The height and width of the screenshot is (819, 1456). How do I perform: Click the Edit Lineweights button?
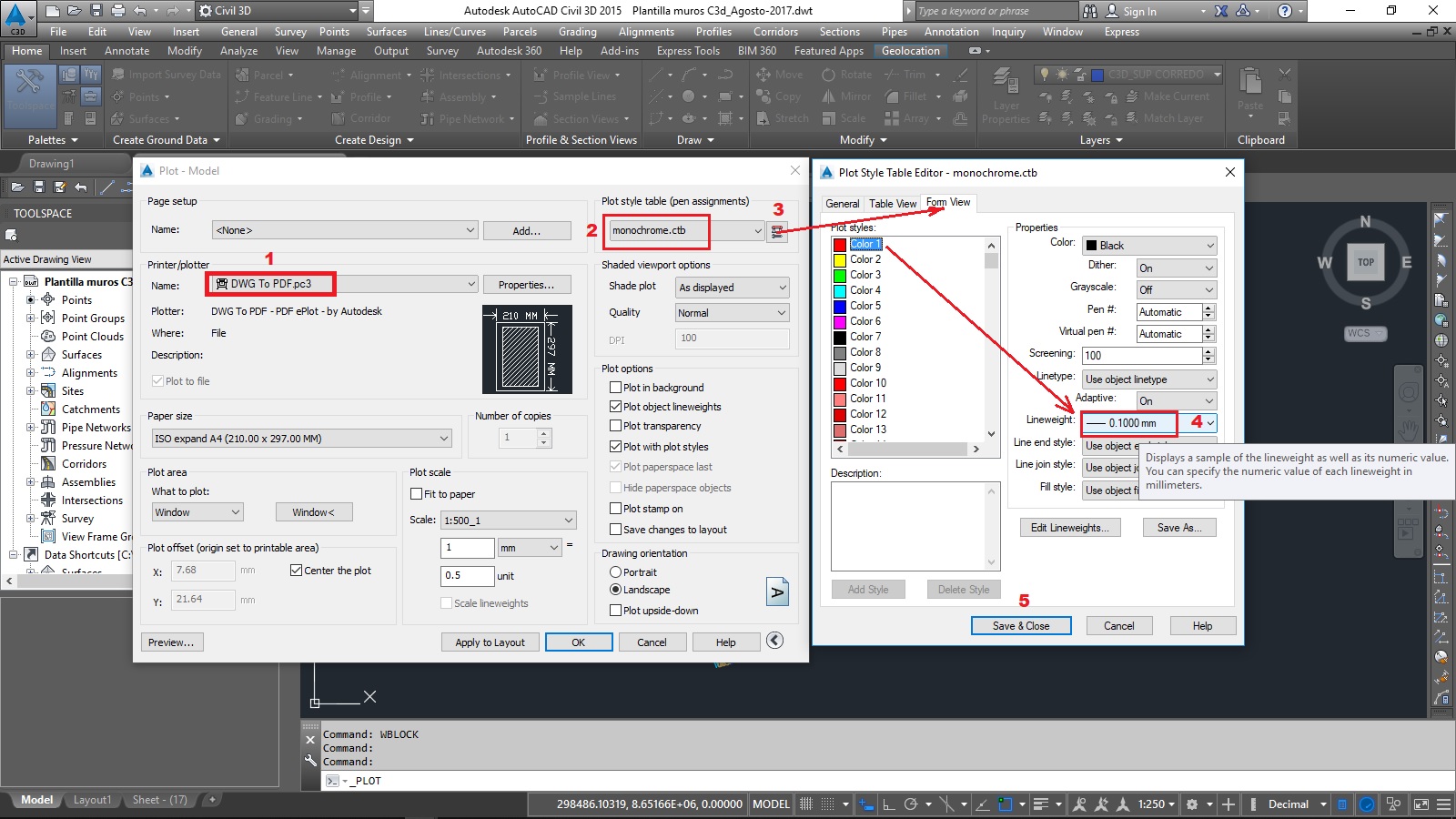click(x=1069, y=528)
